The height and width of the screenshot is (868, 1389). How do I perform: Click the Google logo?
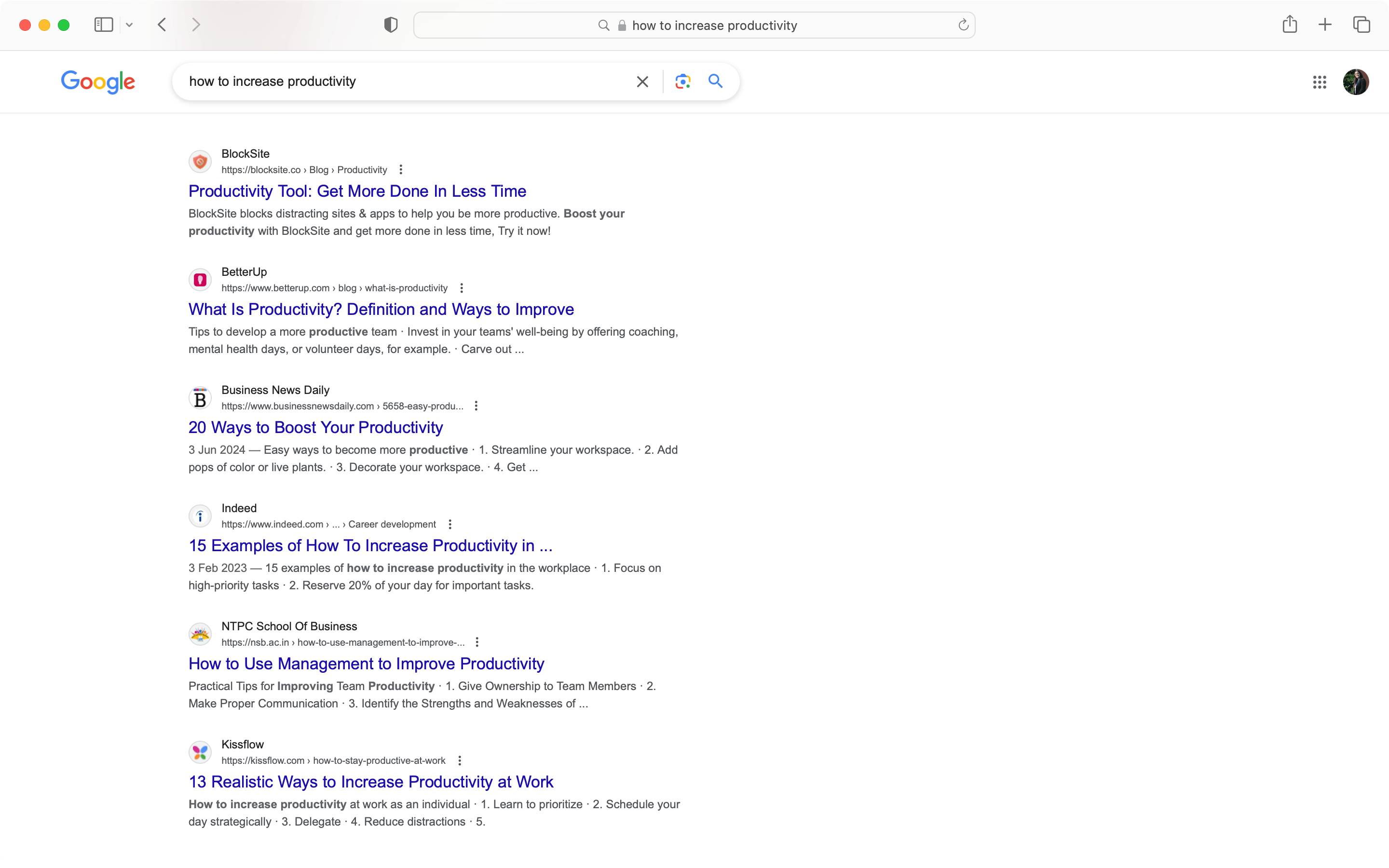click(98, 81)
